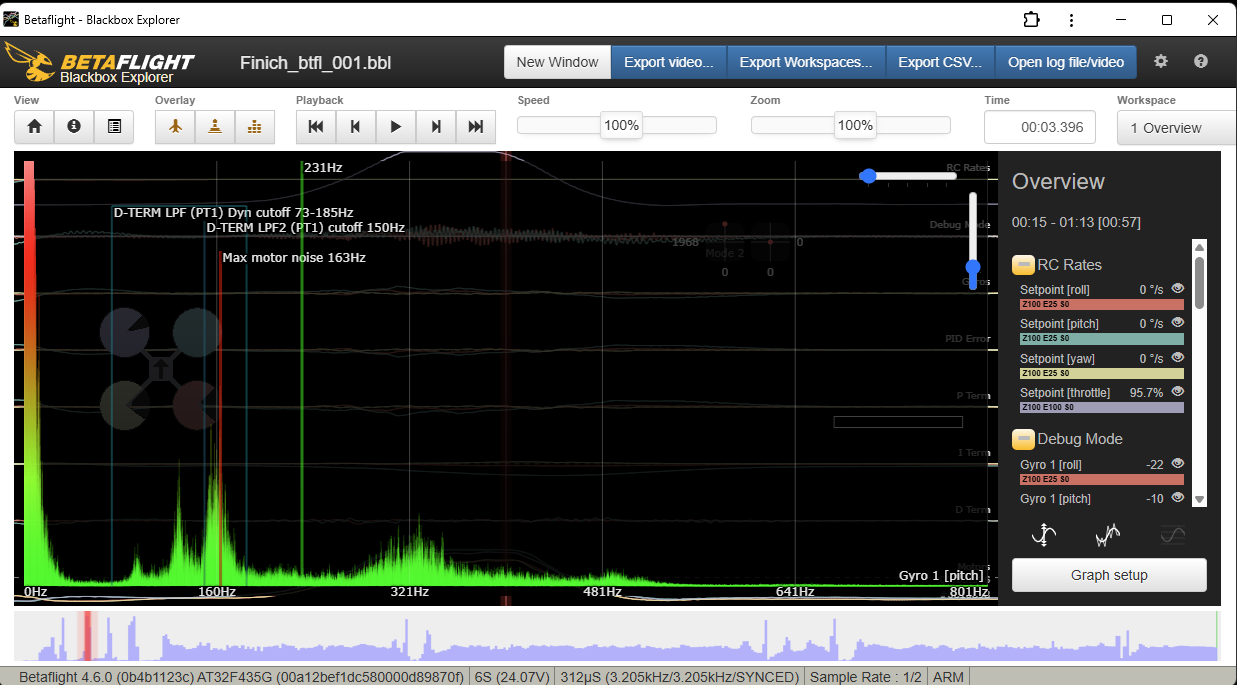Click Export Workspaces button

(x=806, y=62)
